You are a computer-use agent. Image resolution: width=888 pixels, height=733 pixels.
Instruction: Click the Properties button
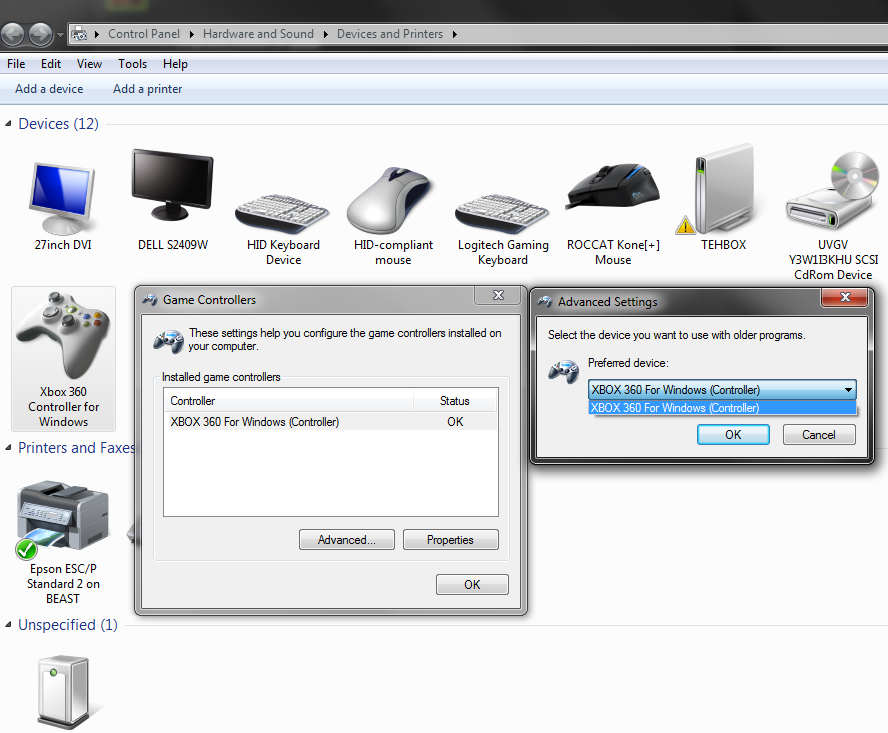point(450,540)
